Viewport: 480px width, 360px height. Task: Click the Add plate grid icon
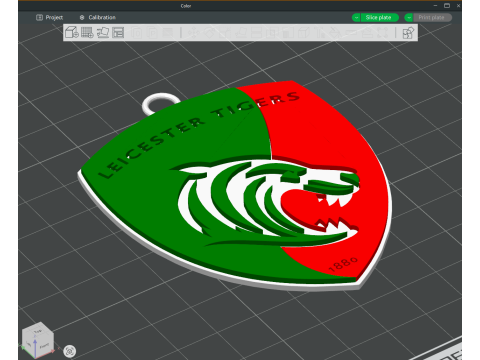tap(87, 32)
